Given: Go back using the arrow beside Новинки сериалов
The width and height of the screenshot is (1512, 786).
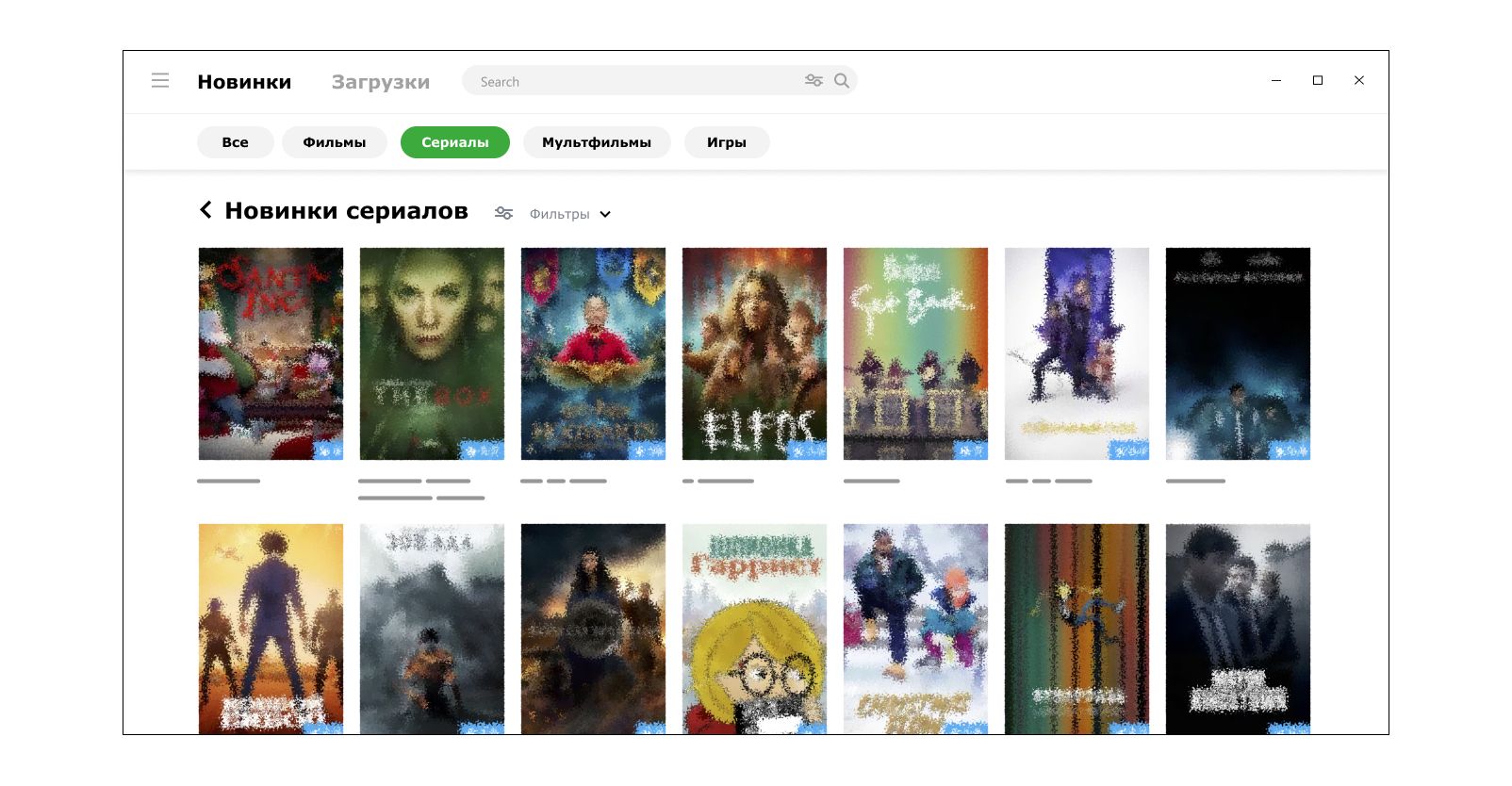Looking at the screenshot, I should tap(205, 210).
